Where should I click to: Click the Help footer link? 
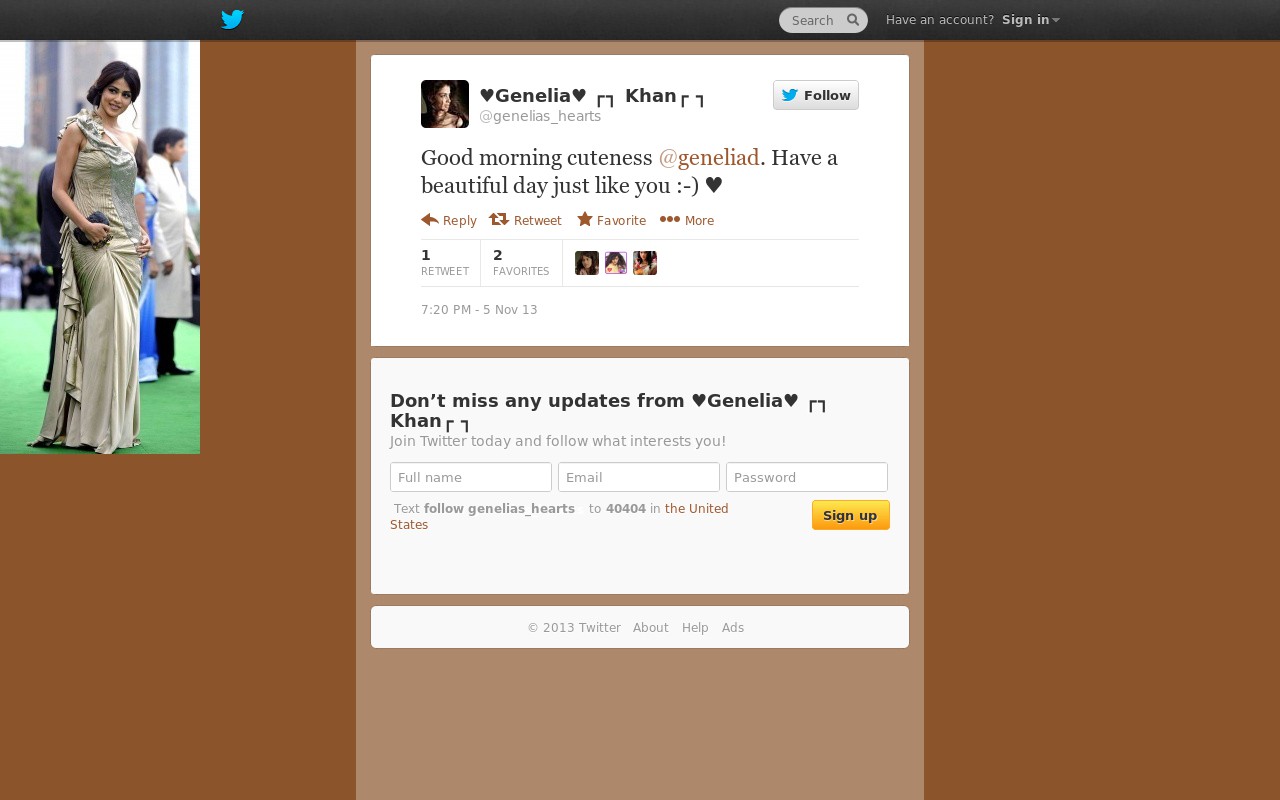[x=695, y=628]
